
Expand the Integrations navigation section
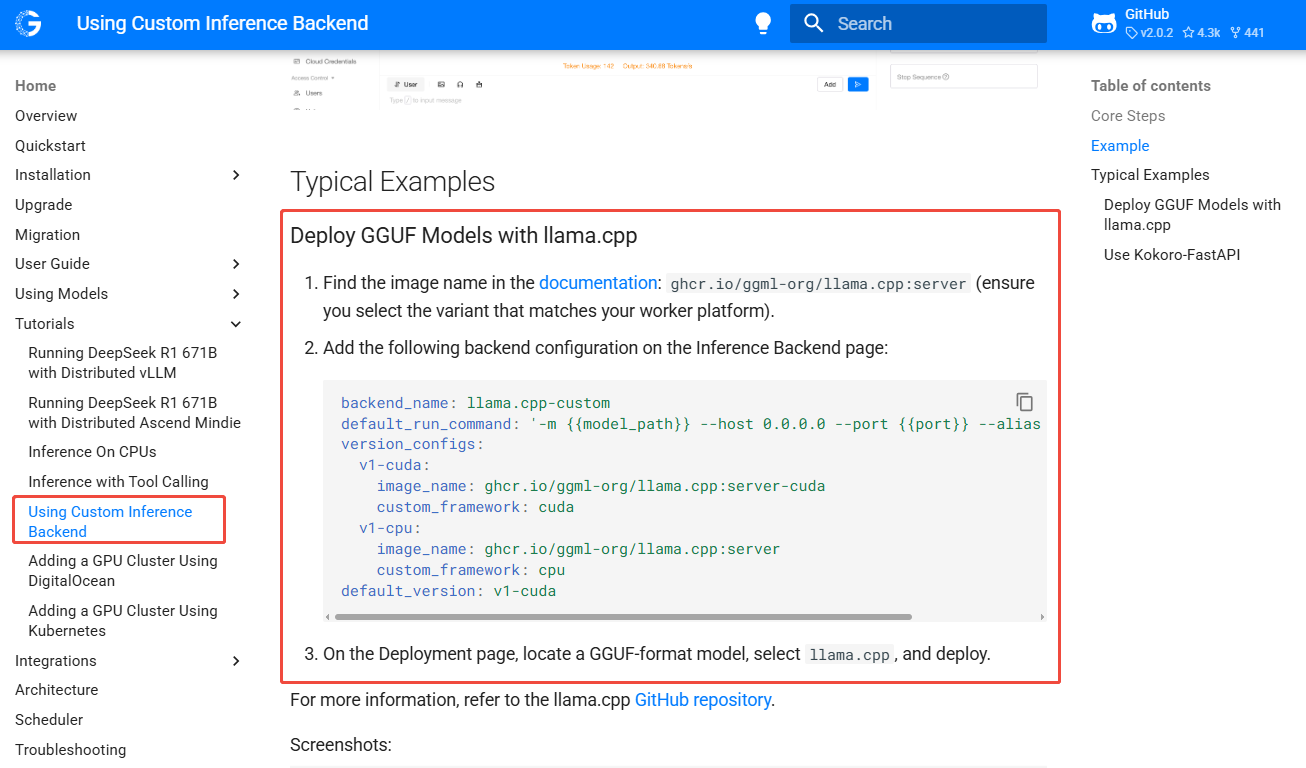click(x=236, y=661)
